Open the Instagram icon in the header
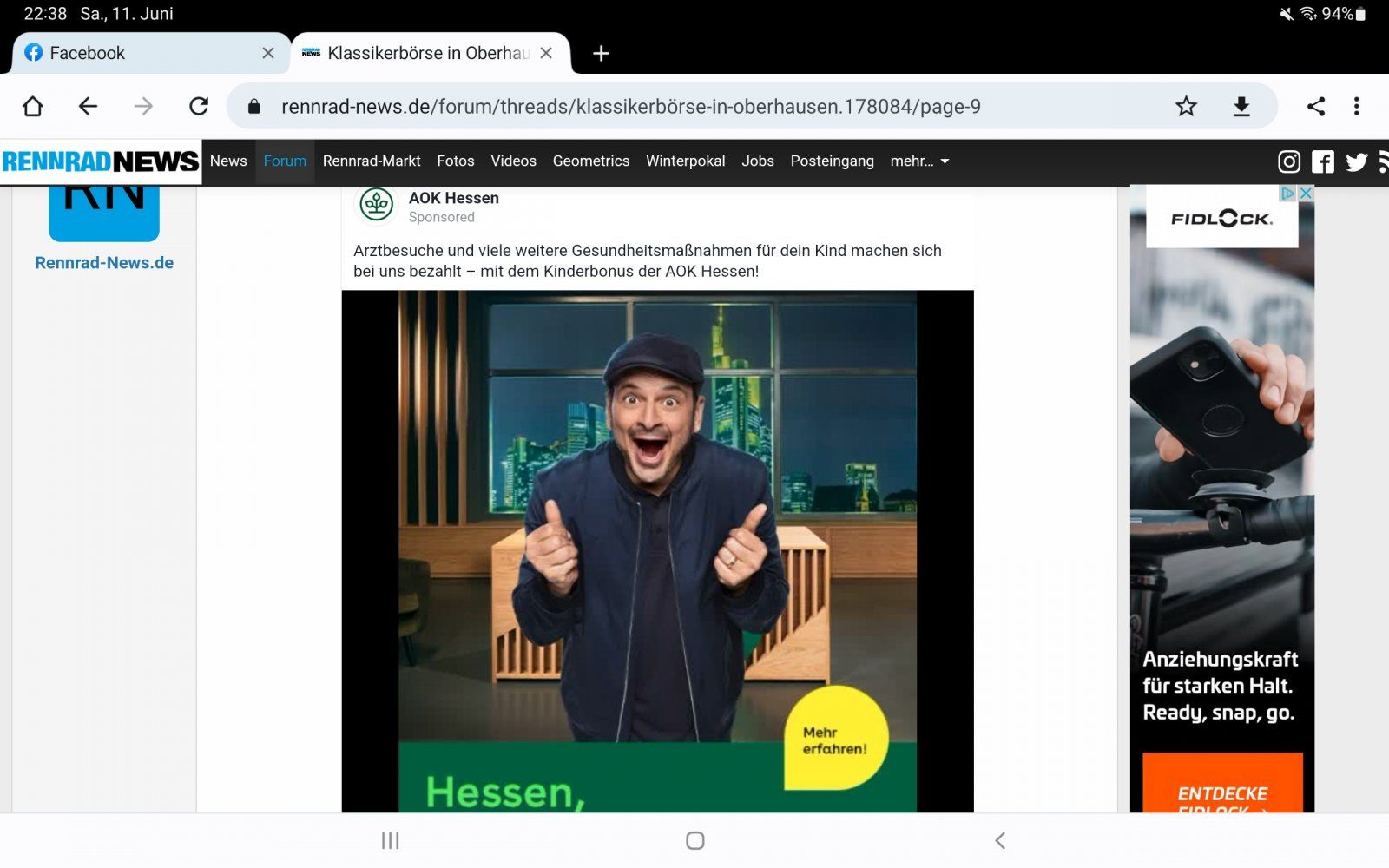 click(1289, 161)
